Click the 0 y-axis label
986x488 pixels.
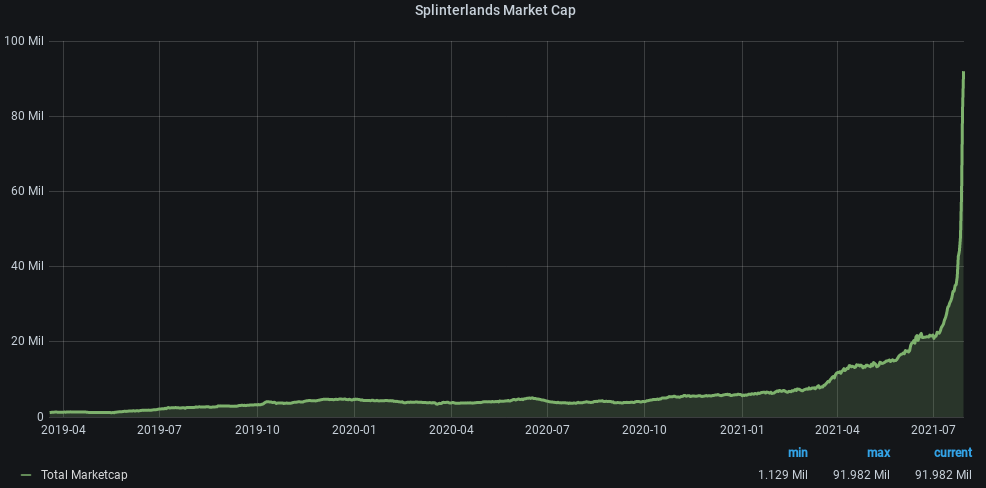(x=40, y=416)
